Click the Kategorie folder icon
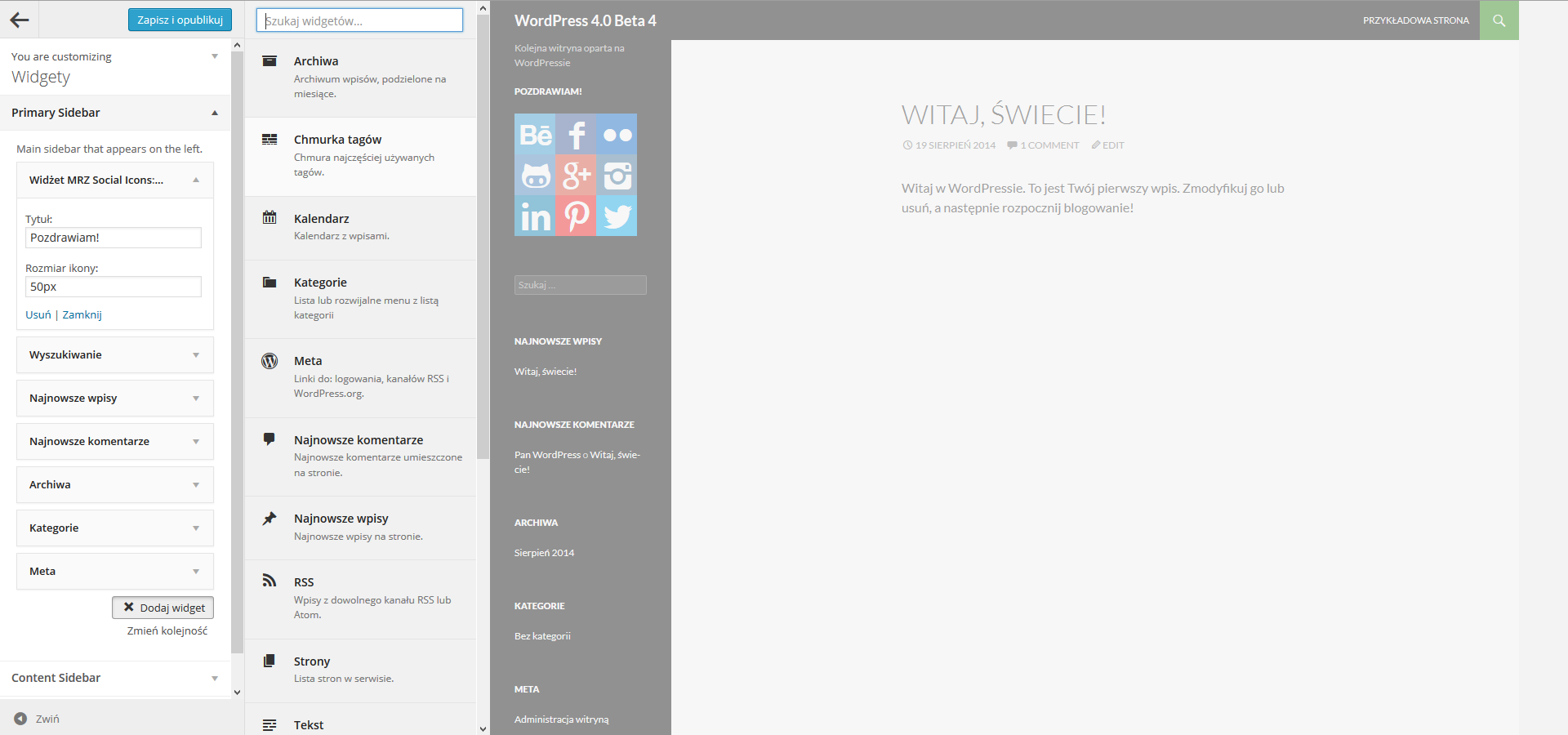 pos(269,283)
